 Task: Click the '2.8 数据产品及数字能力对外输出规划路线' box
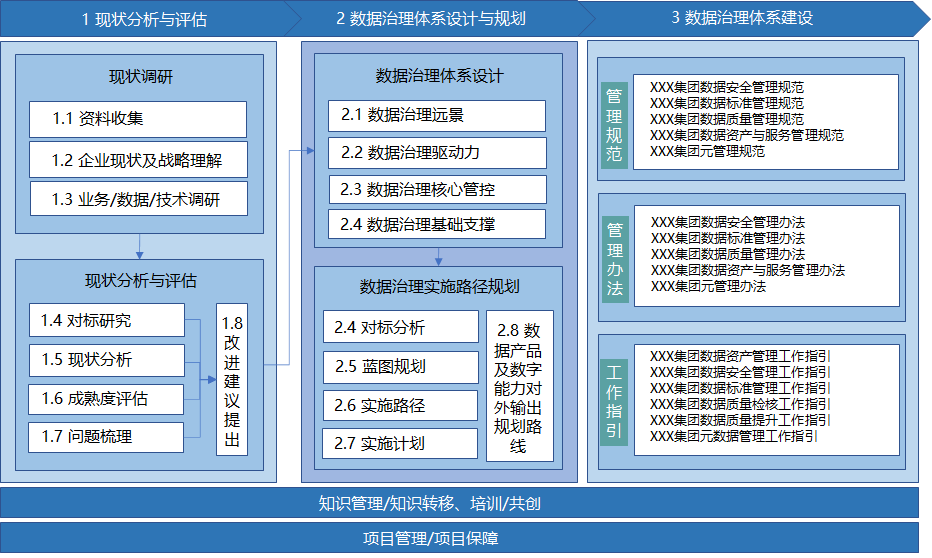[519, 386]
